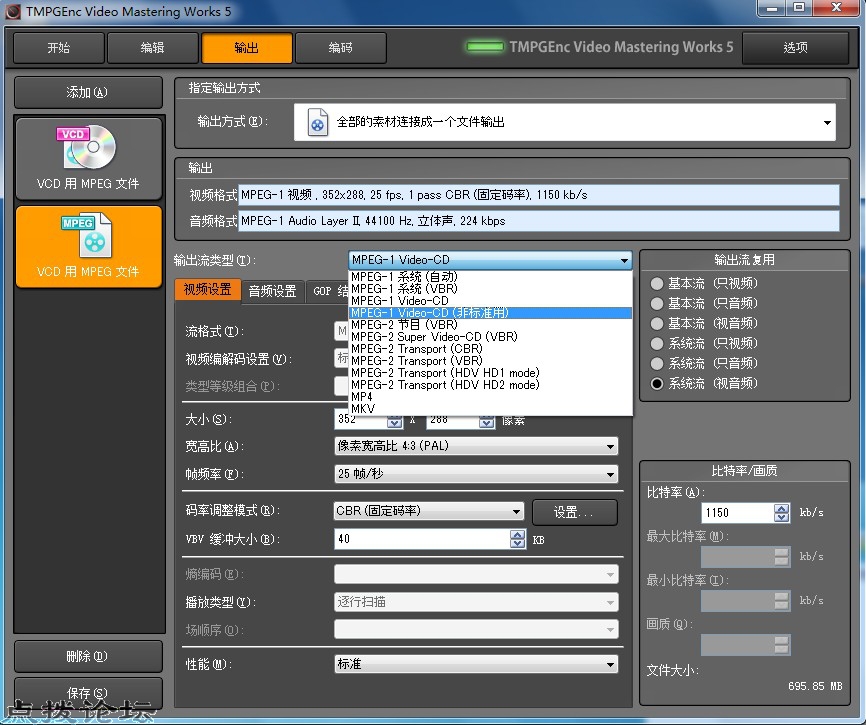Click the 添加 button
Screen dimensions: 866x725
(x=88, y=92)
